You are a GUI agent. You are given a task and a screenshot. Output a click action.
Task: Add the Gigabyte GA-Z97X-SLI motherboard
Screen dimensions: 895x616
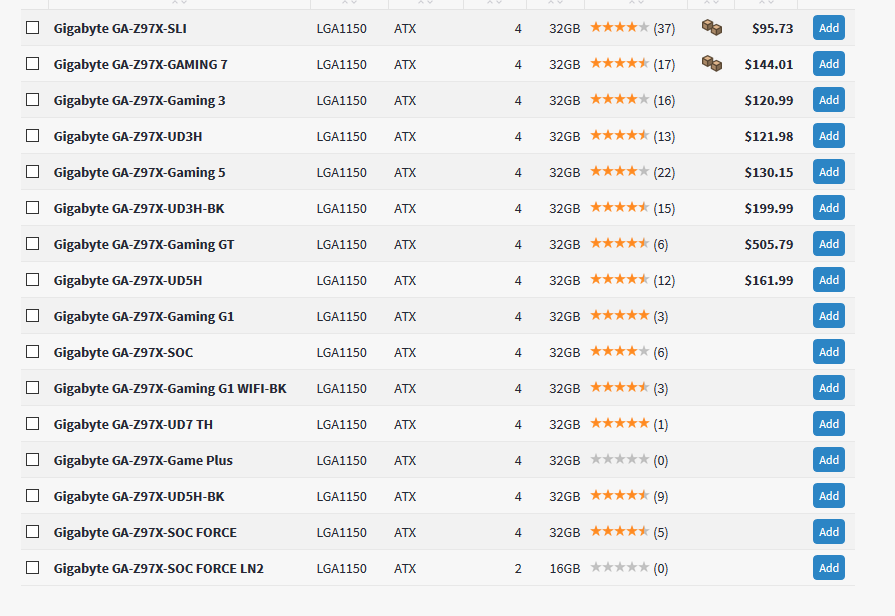tap(829, 27)
